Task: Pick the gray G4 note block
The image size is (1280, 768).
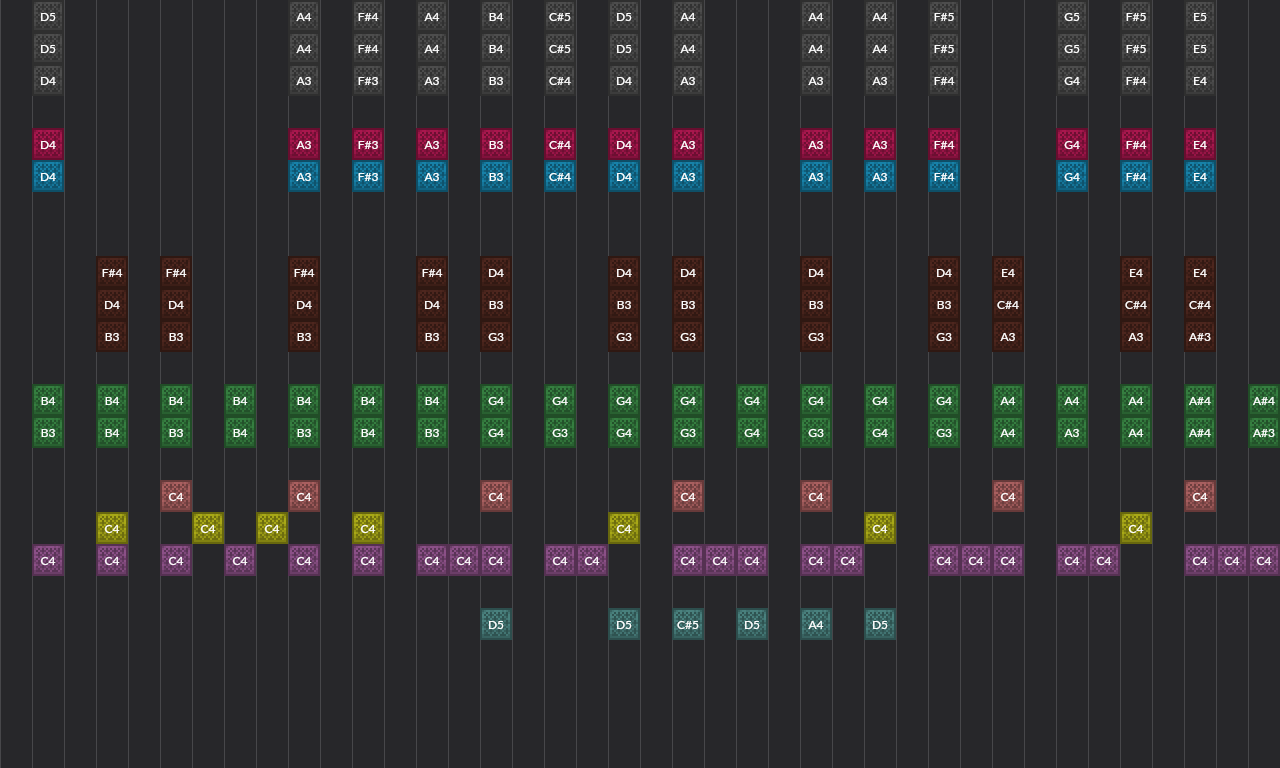Action: (x=1072, y=81)
